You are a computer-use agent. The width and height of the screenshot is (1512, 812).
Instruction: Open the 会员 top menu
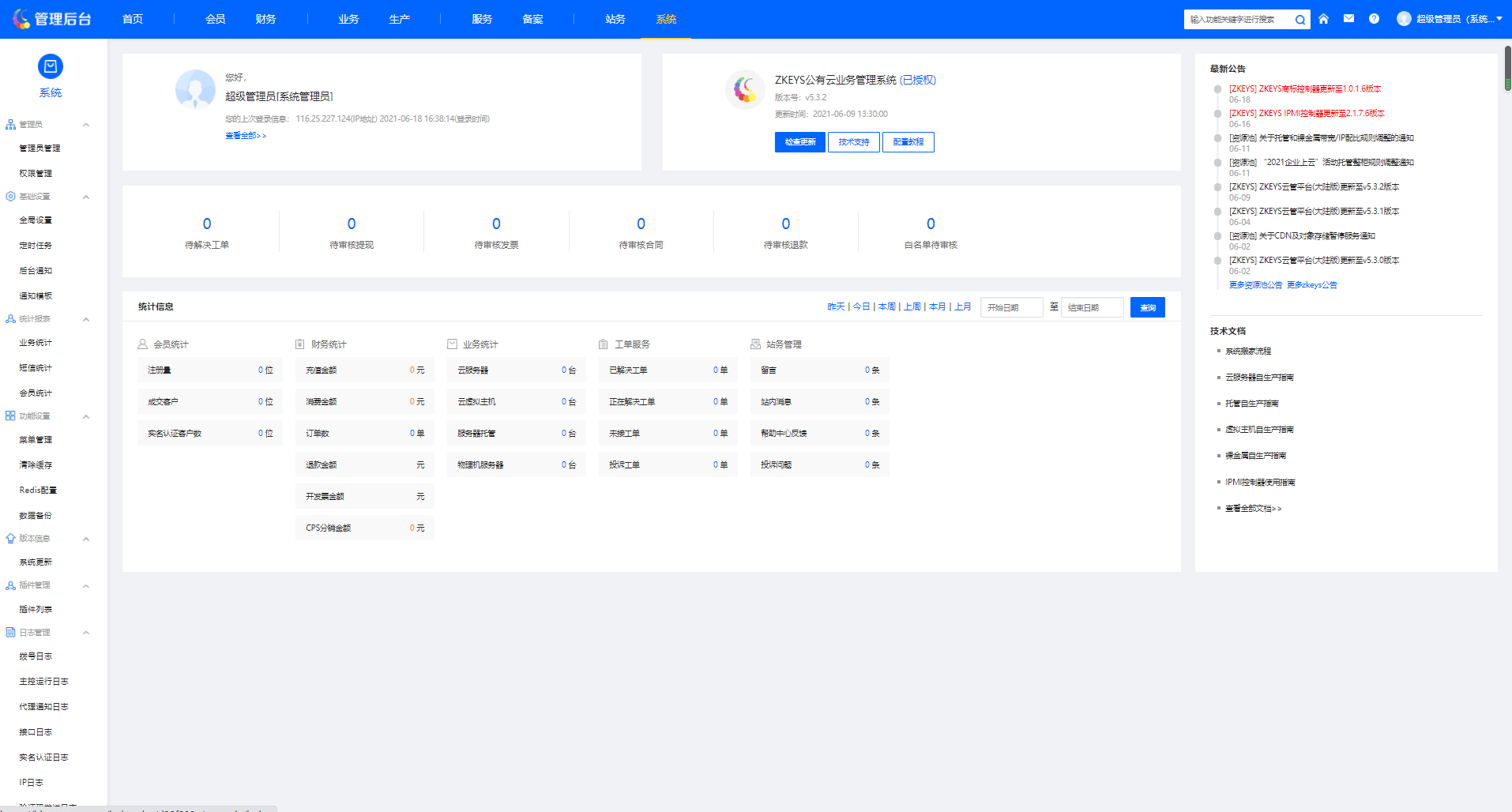pyautogui.click(x=216, y=19)
